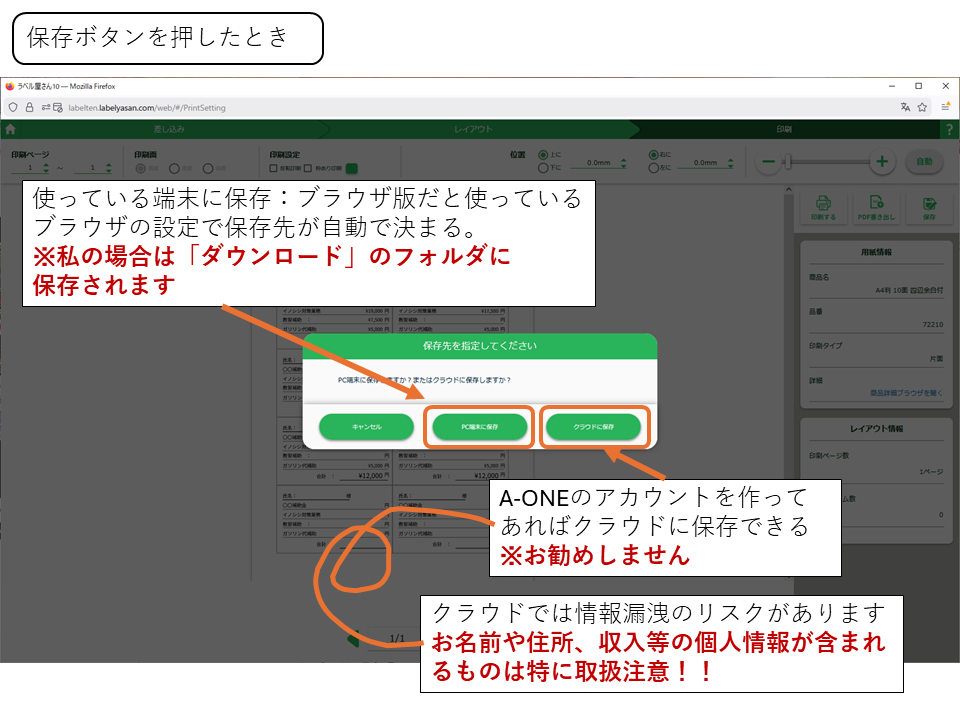
Task: Click the zoom slider handle
Action: click(x=788, y=162)
